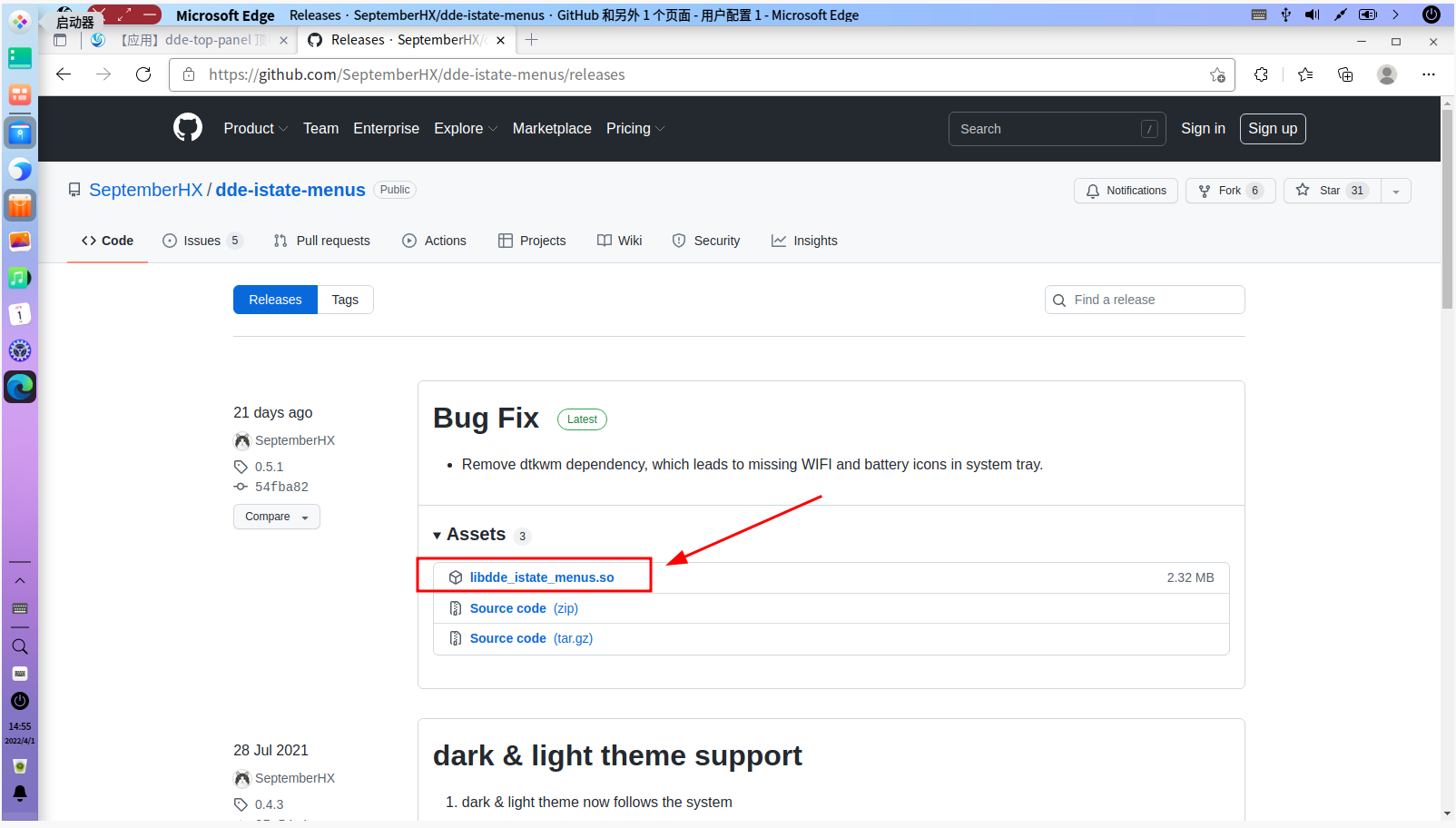Close the Releases SeptemberHX tab
Viewport: 1456px width, 828px height.
coord(500,40)
